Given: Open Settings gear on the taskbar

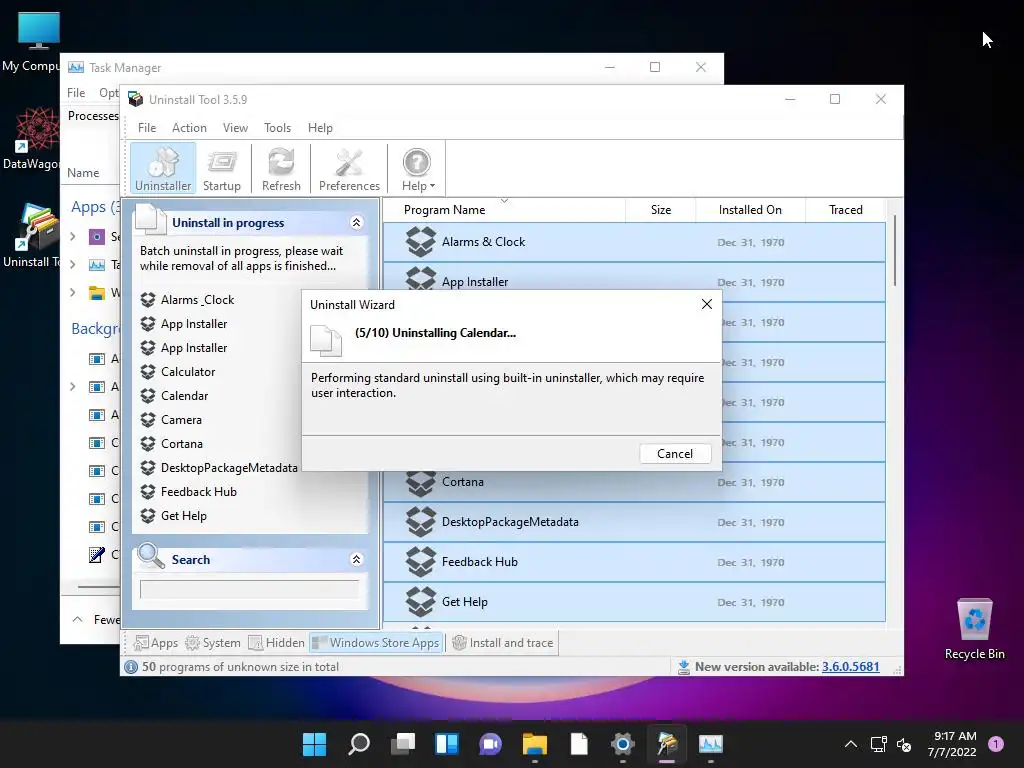Looking at the screenshot, I should 622,744.
